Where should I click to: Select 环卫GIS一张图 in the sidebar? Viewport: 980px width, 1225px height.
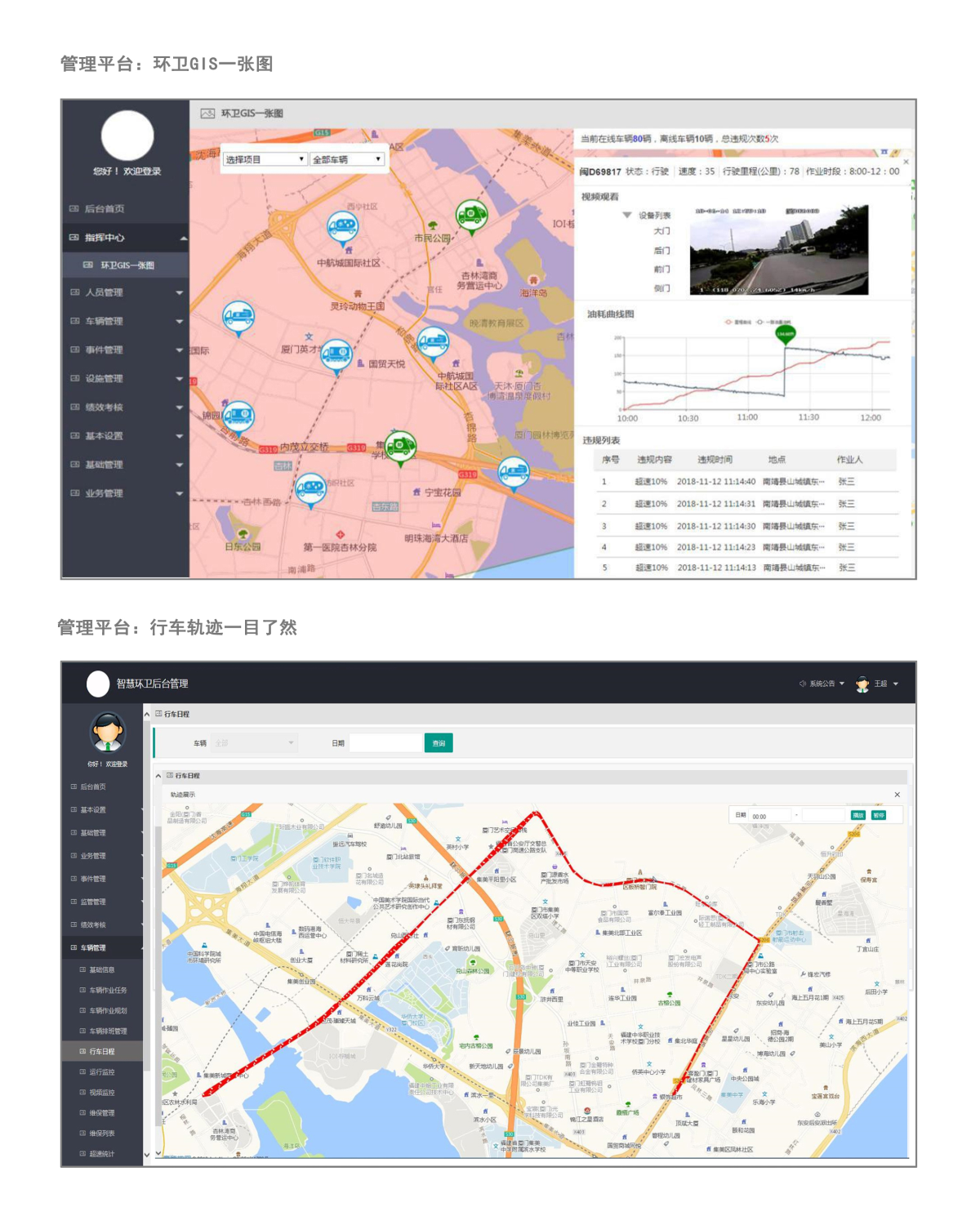[x=127, y=265]
